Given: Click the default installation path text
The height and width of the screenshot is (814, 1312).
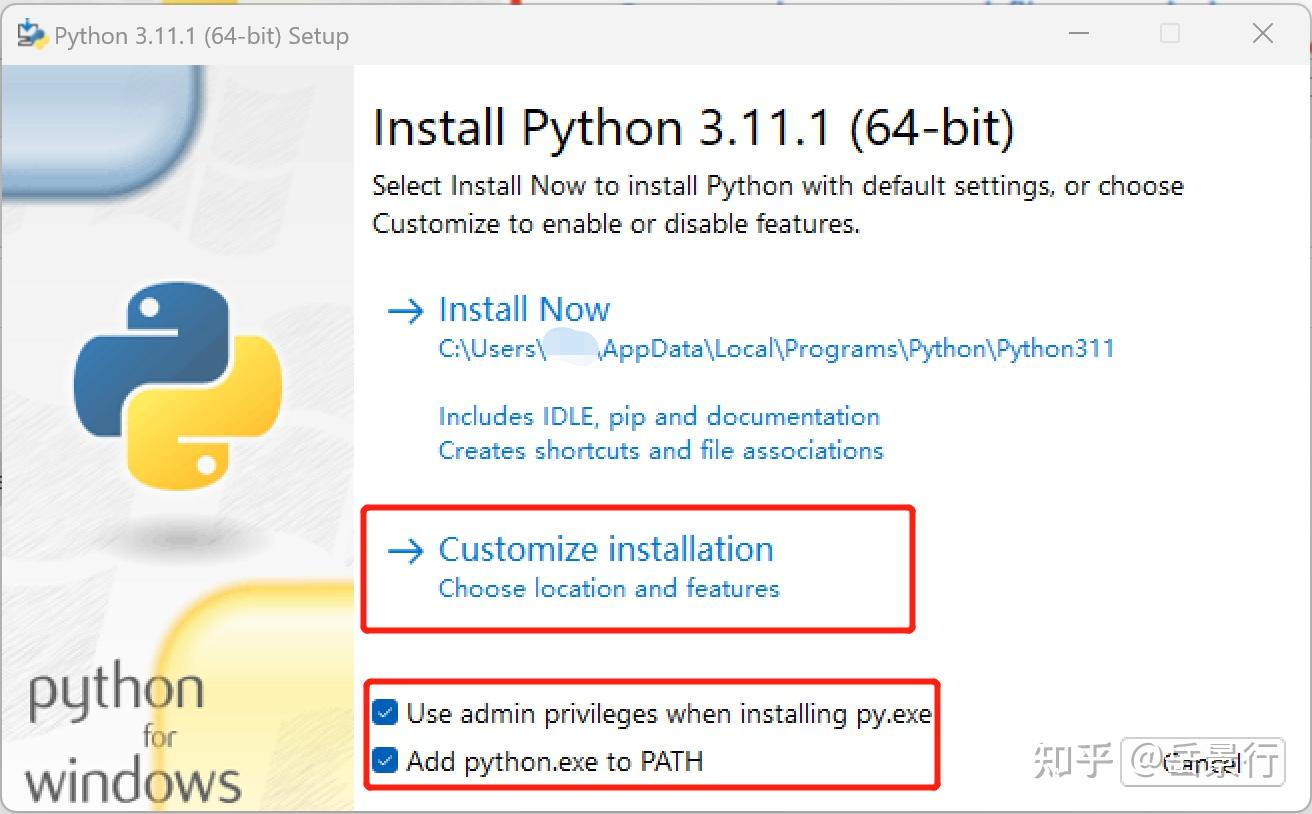Looking at the screenshot, I should coord(776,349).
